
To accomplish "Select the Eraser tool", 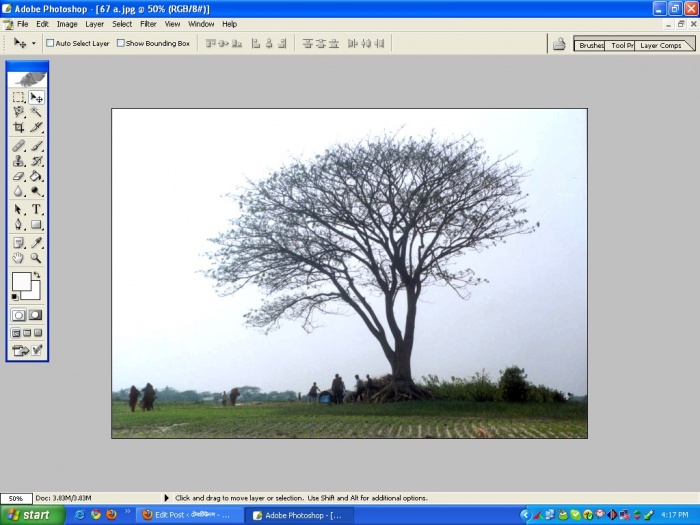I will click(18, 176).
